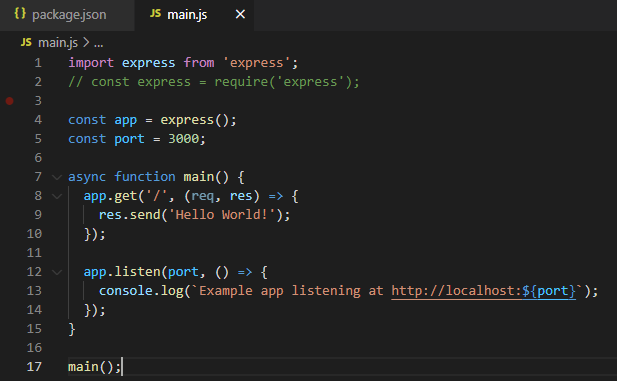Screen dimensions: 617x381
Task: Select line number 5 in the gutter
Action: point(38,139)
